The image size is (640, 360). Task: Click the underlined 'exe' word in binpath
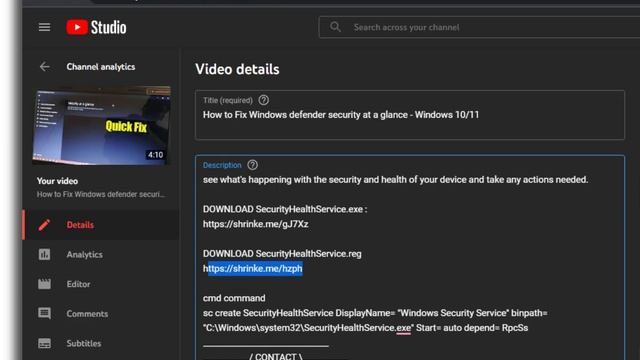[403, 328]
